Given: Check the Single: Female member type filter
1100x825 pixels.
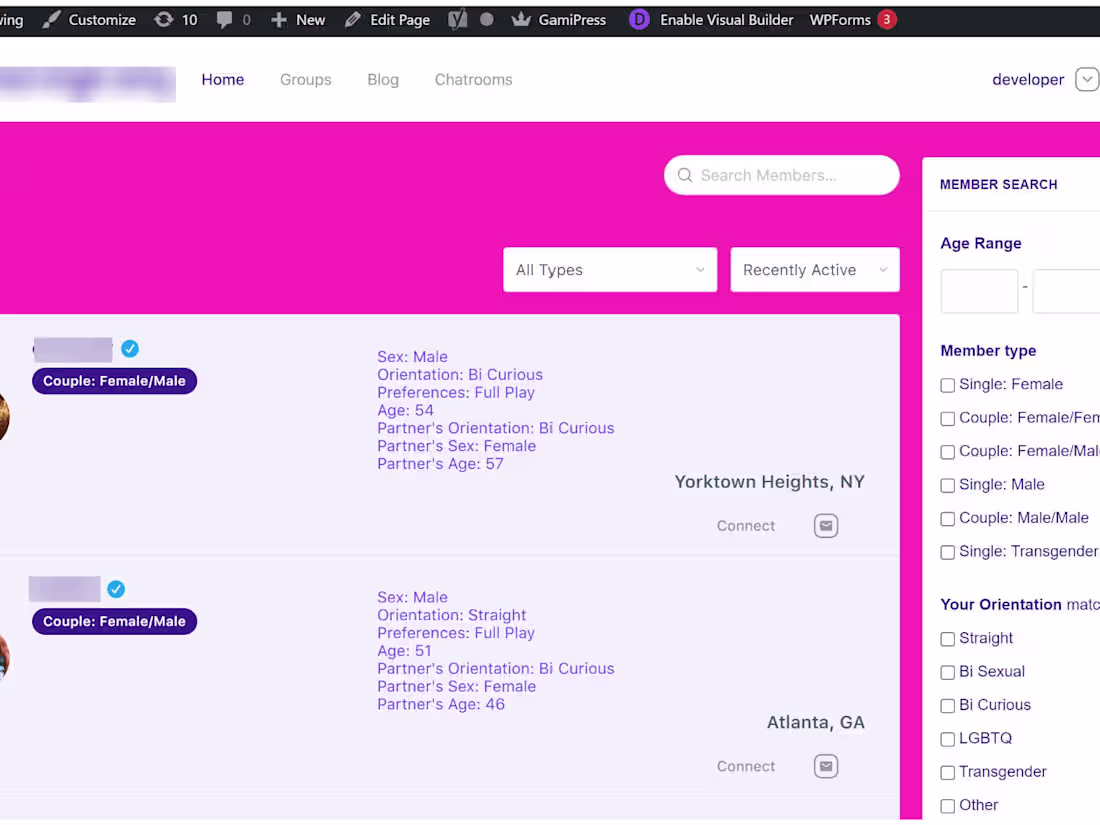Looking at the screenshot, I should (x=947, y=385).
